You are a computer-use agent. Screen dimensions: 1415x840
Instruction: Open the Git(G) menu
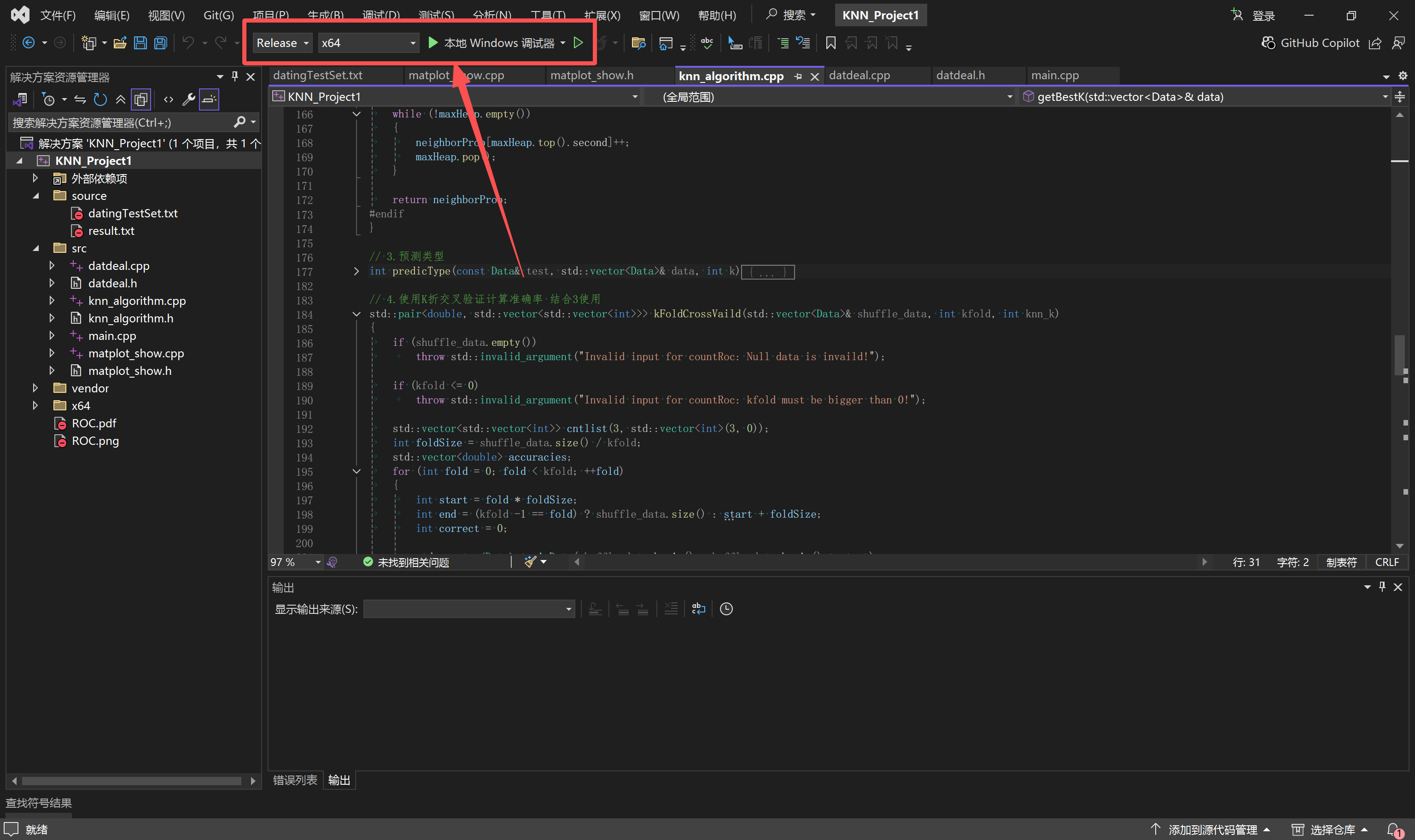[x=218, y=15]
